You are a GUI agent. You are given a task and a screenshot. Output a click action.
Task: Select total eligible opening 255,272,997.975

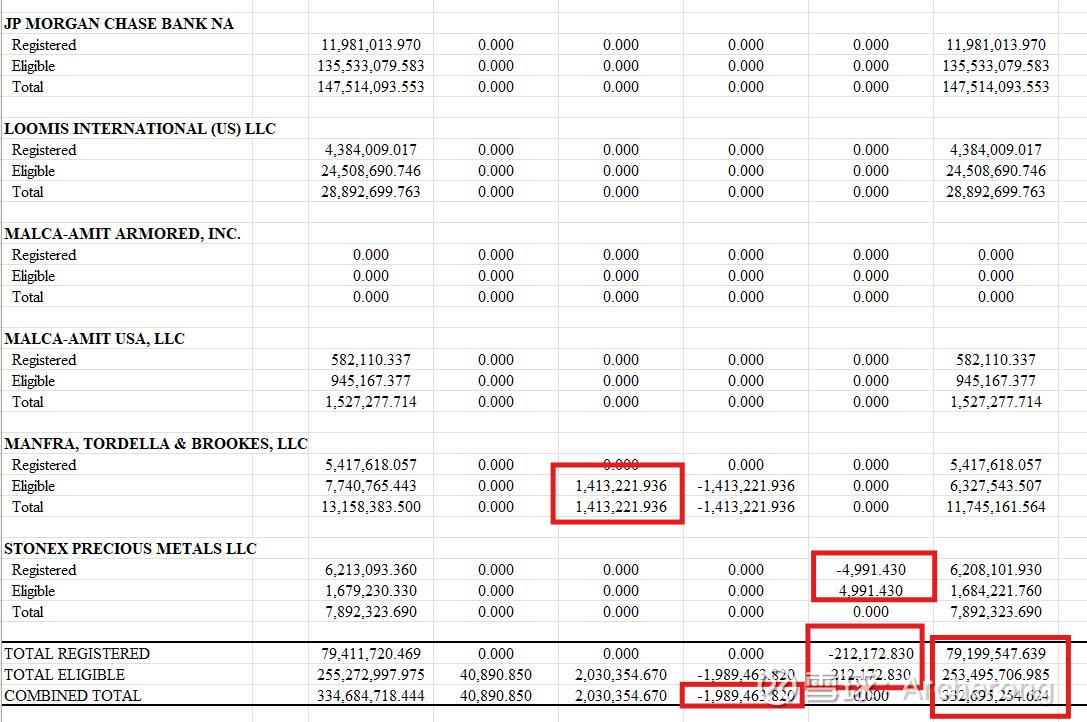tap(371, 675)
